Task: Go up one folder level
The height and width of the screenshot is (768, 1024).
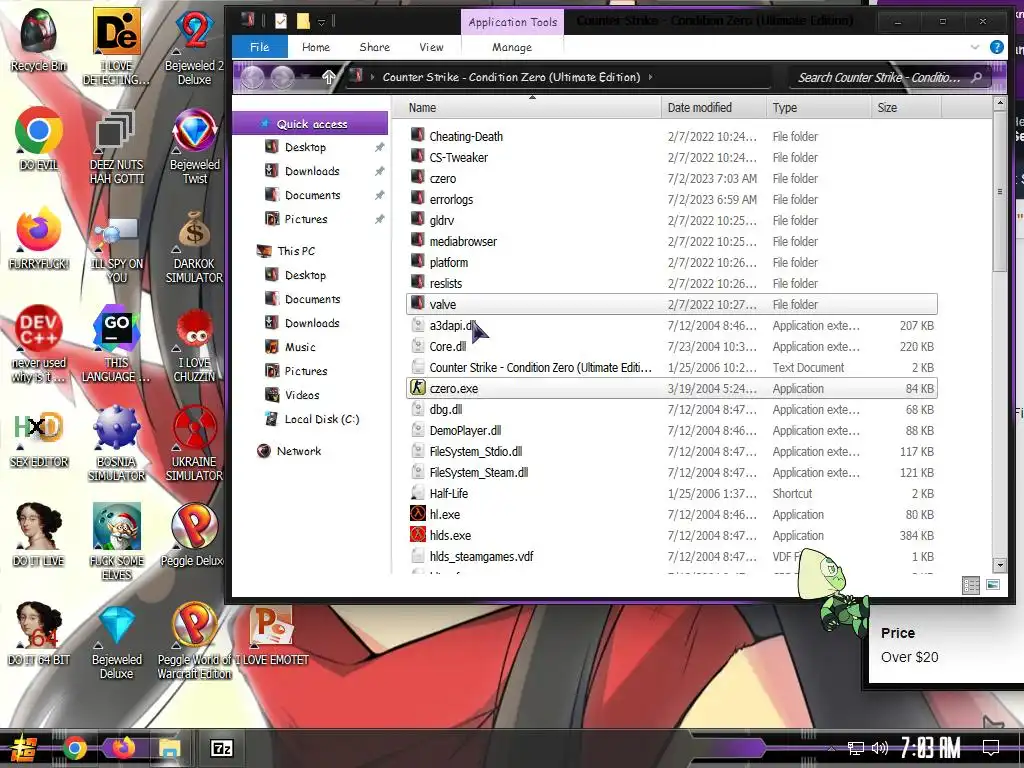Action: [x=328, y=77]
